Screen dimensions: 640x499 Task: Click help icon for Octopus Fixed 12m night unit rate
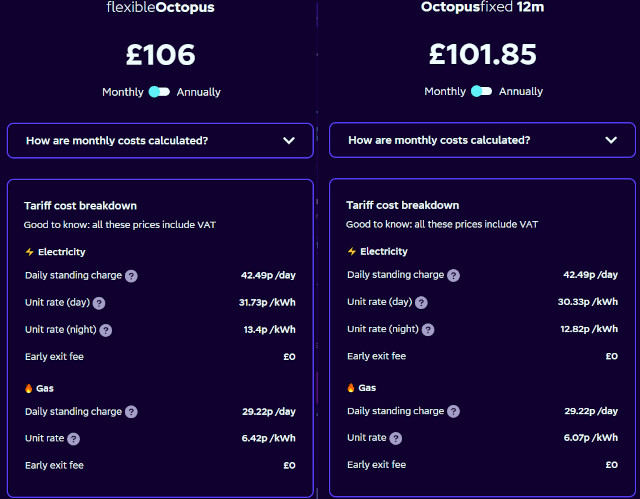(428, 329)
